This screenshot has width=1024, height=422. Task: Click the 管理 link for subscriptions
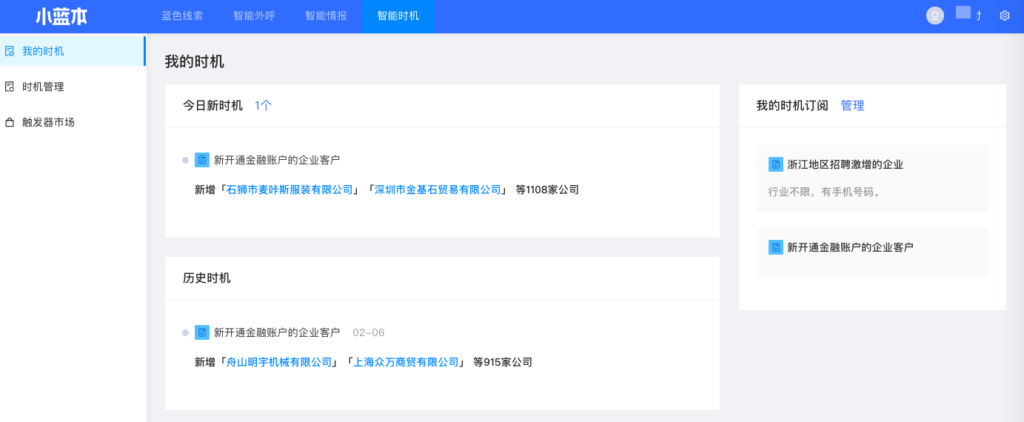pyautogui.click(x=852, y=105)
